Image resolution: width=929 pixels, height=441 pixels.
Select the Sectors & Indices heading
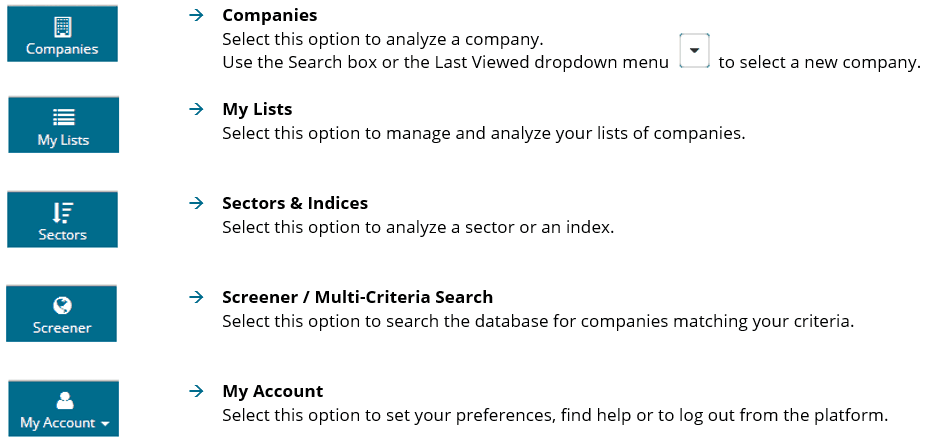[x=295, y=203]
